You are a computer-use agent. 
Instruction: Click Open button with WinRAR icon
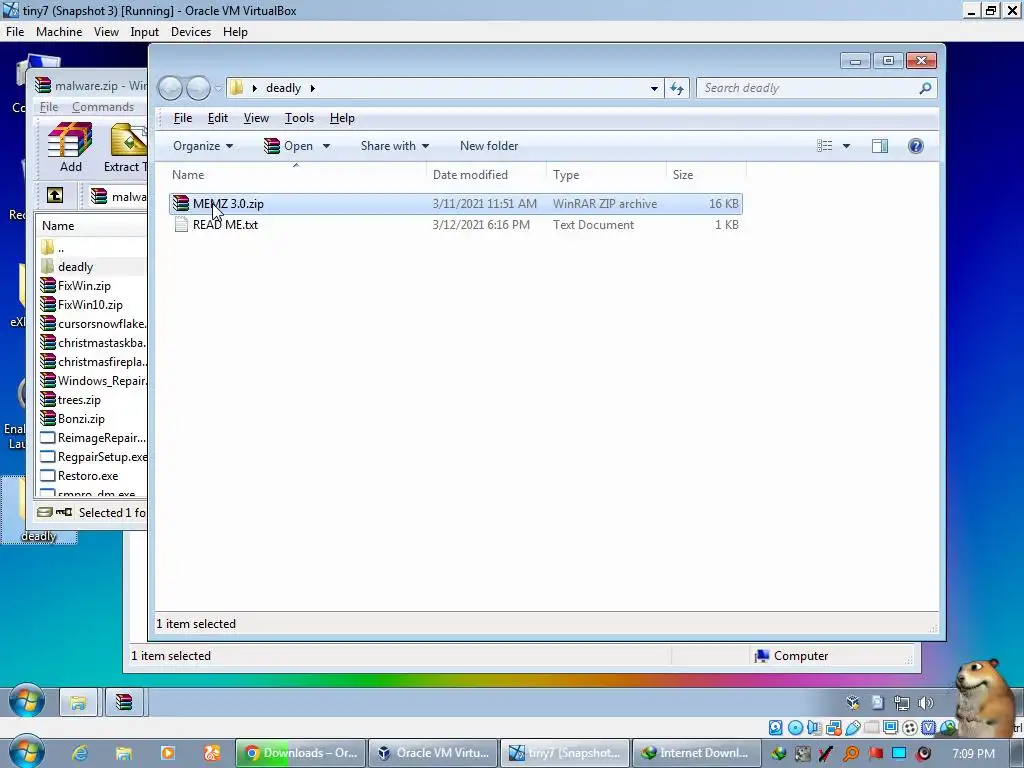(288, 146)
